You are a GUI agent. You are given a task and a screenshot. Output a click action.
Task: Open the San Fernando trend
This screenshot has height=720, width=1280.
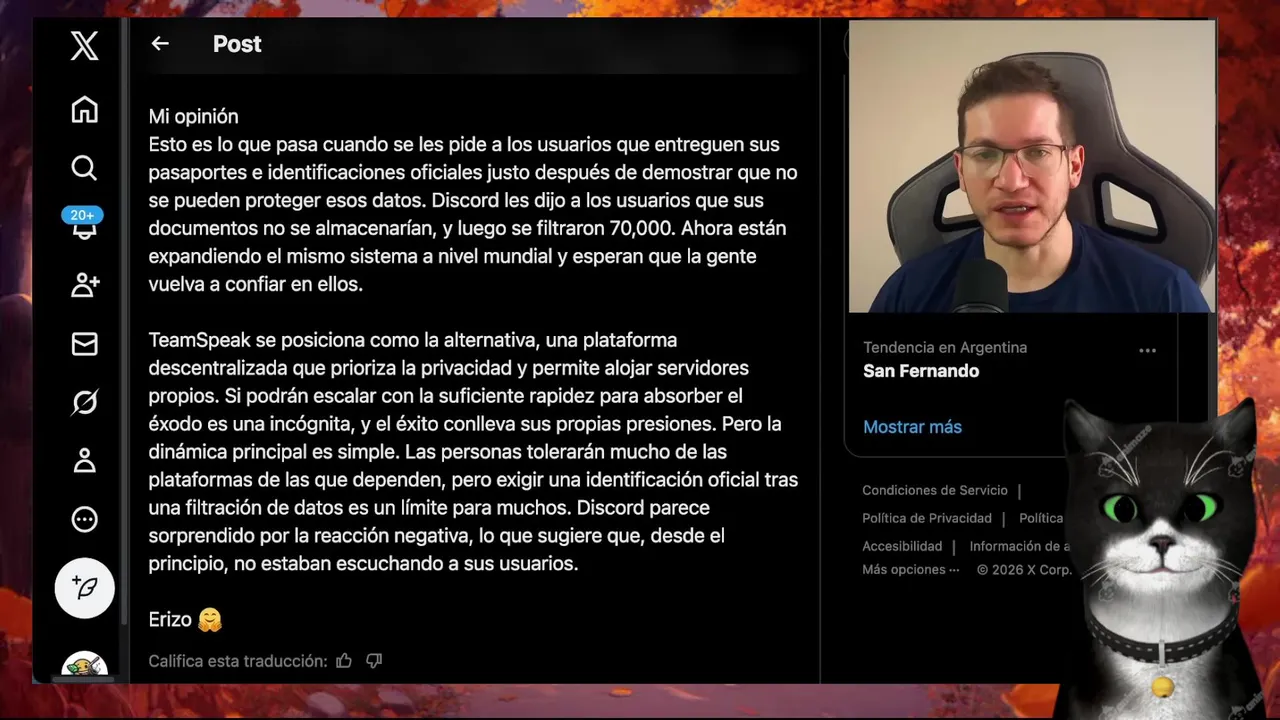coord(921,371)
